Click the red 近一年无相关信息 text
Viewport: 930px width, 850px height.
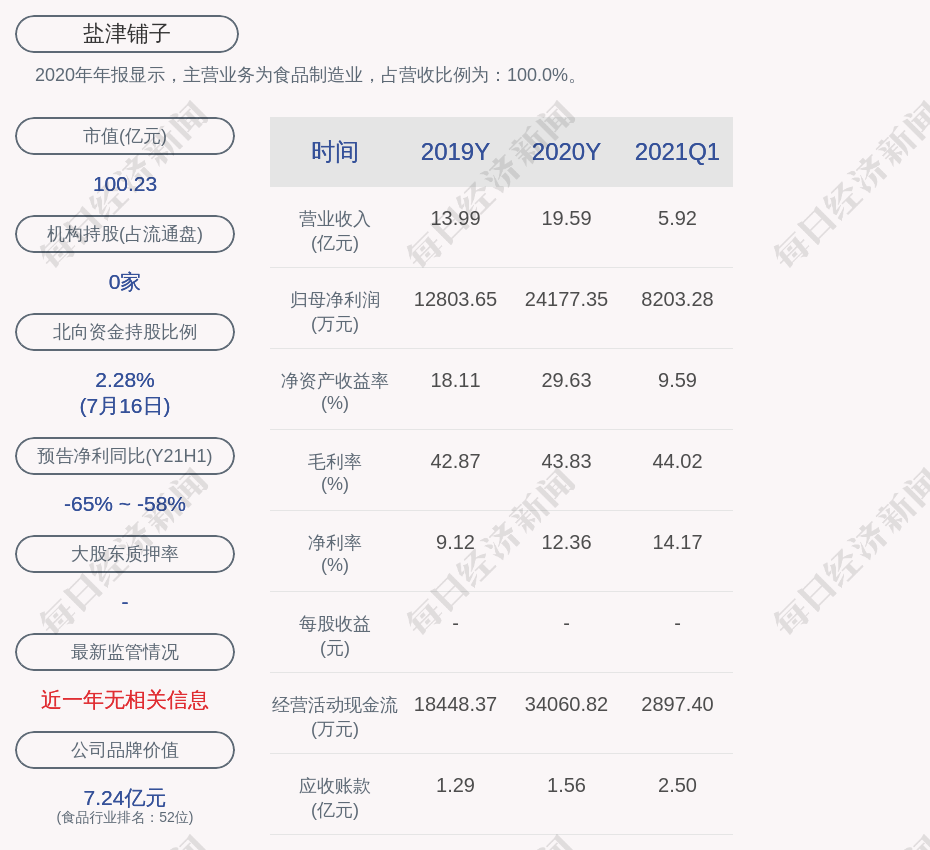click(125, 700)
